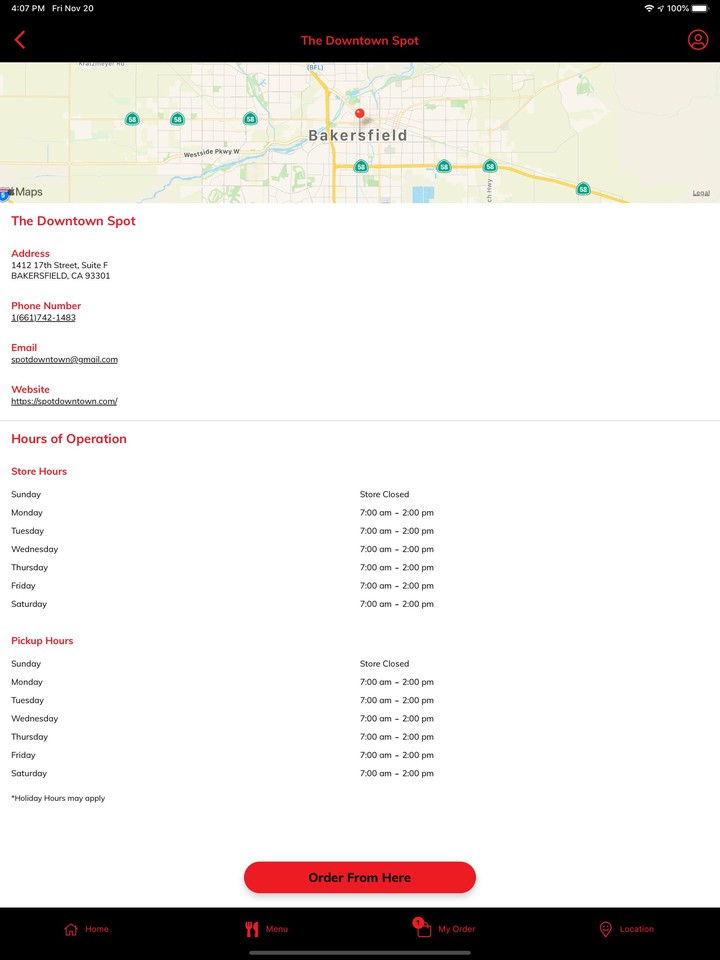This screenshot has width=720, height=960.
Task: Email spotdowntown@gmail.com
Action: (64, 360)
